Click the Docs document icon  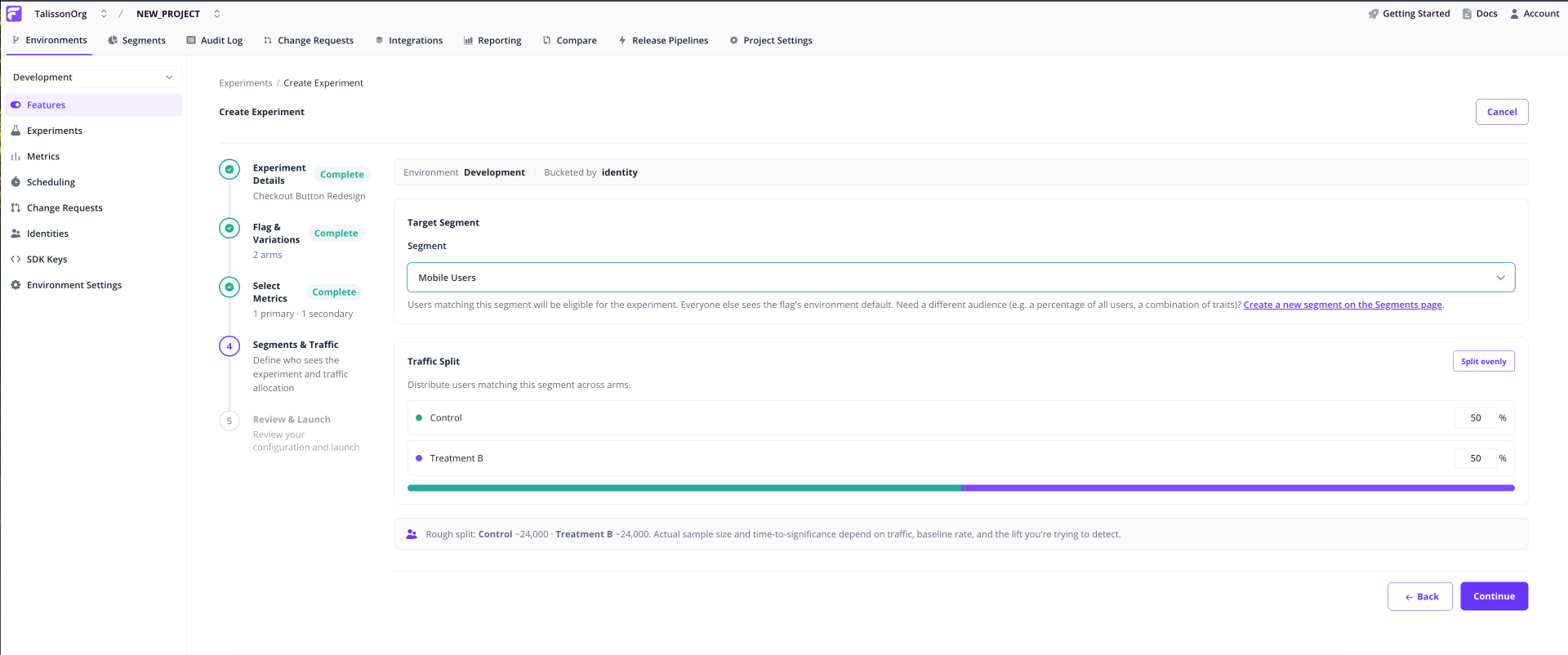point(1467,14)
